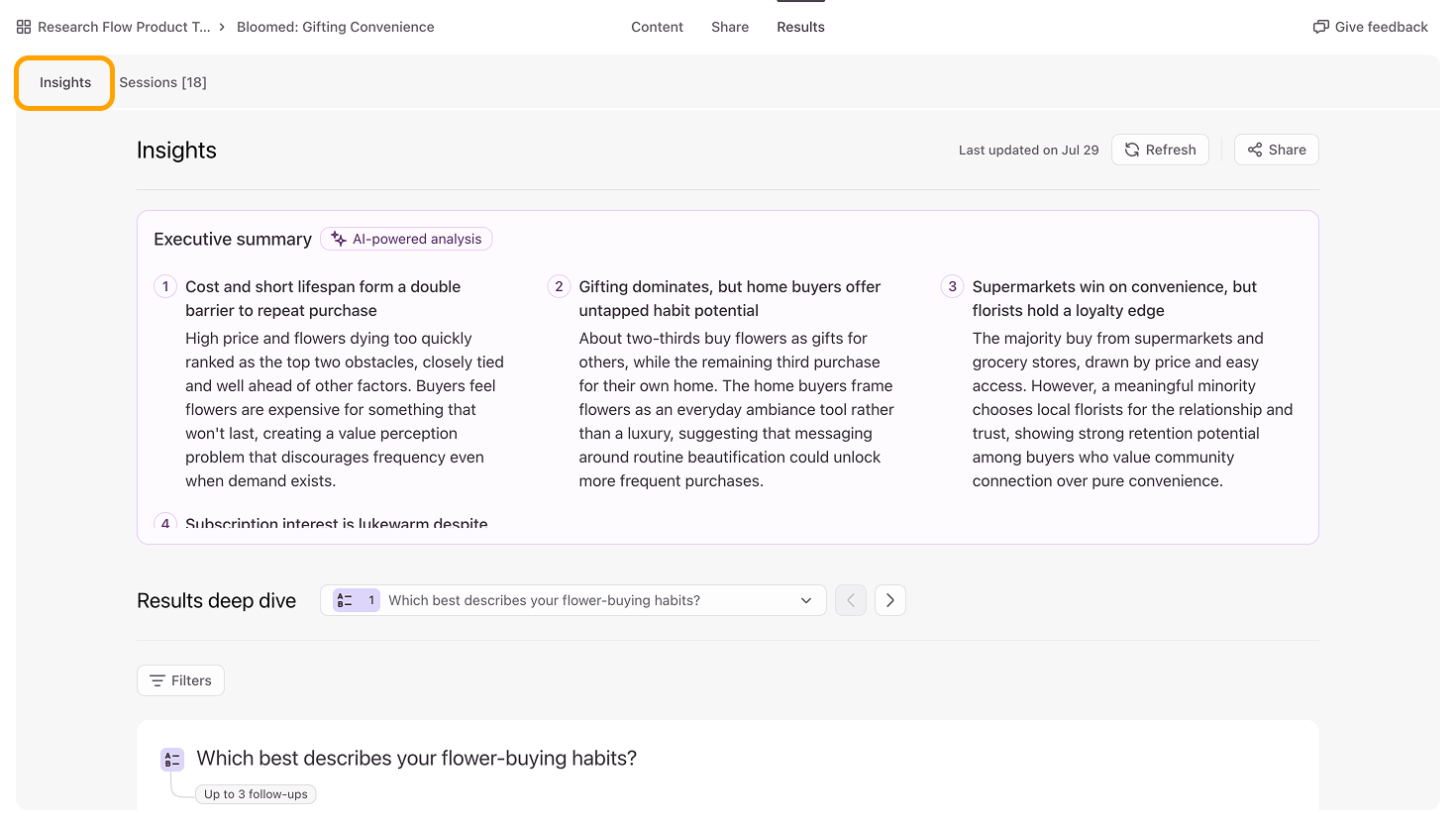The width and height of the screenshot is (1456, 826).
Task: Click the Refresh circular arrows icon
Action: pyautogui.click(x=1132, y=150)
